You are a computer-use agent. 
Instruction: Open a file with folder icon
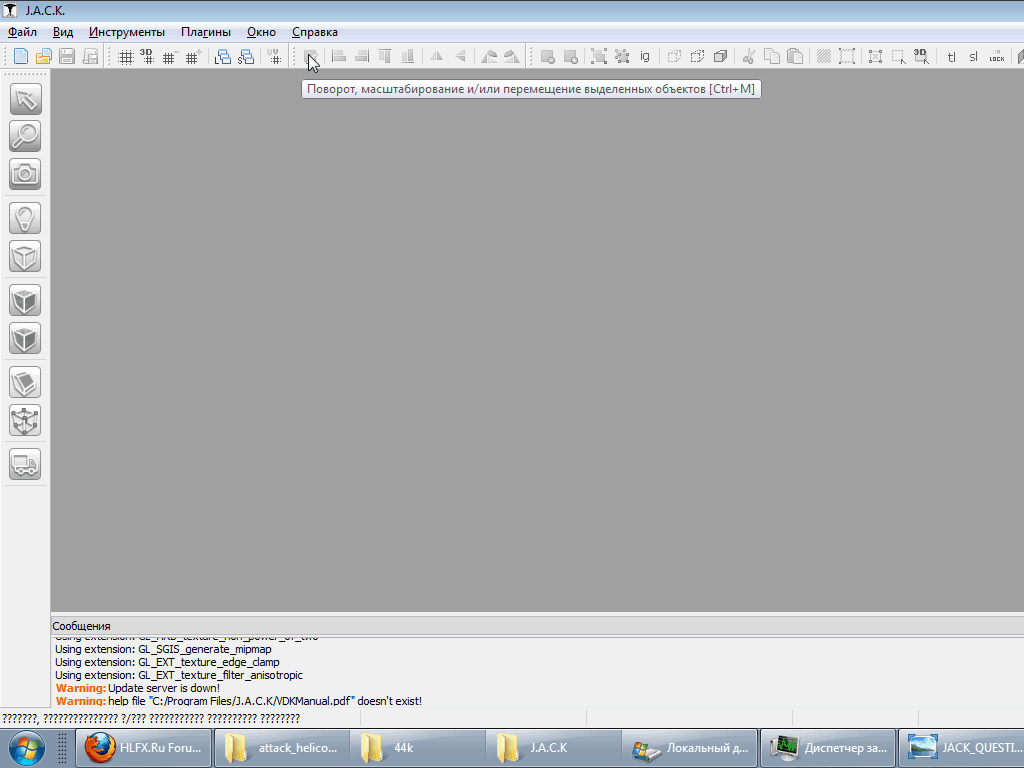point(43,57)
